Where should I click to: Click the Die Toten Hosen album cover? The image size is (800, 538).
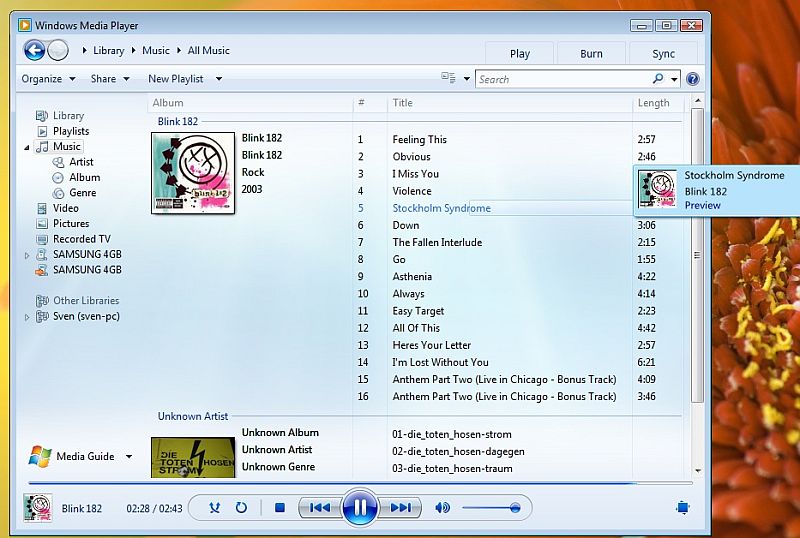coord(193,457)
